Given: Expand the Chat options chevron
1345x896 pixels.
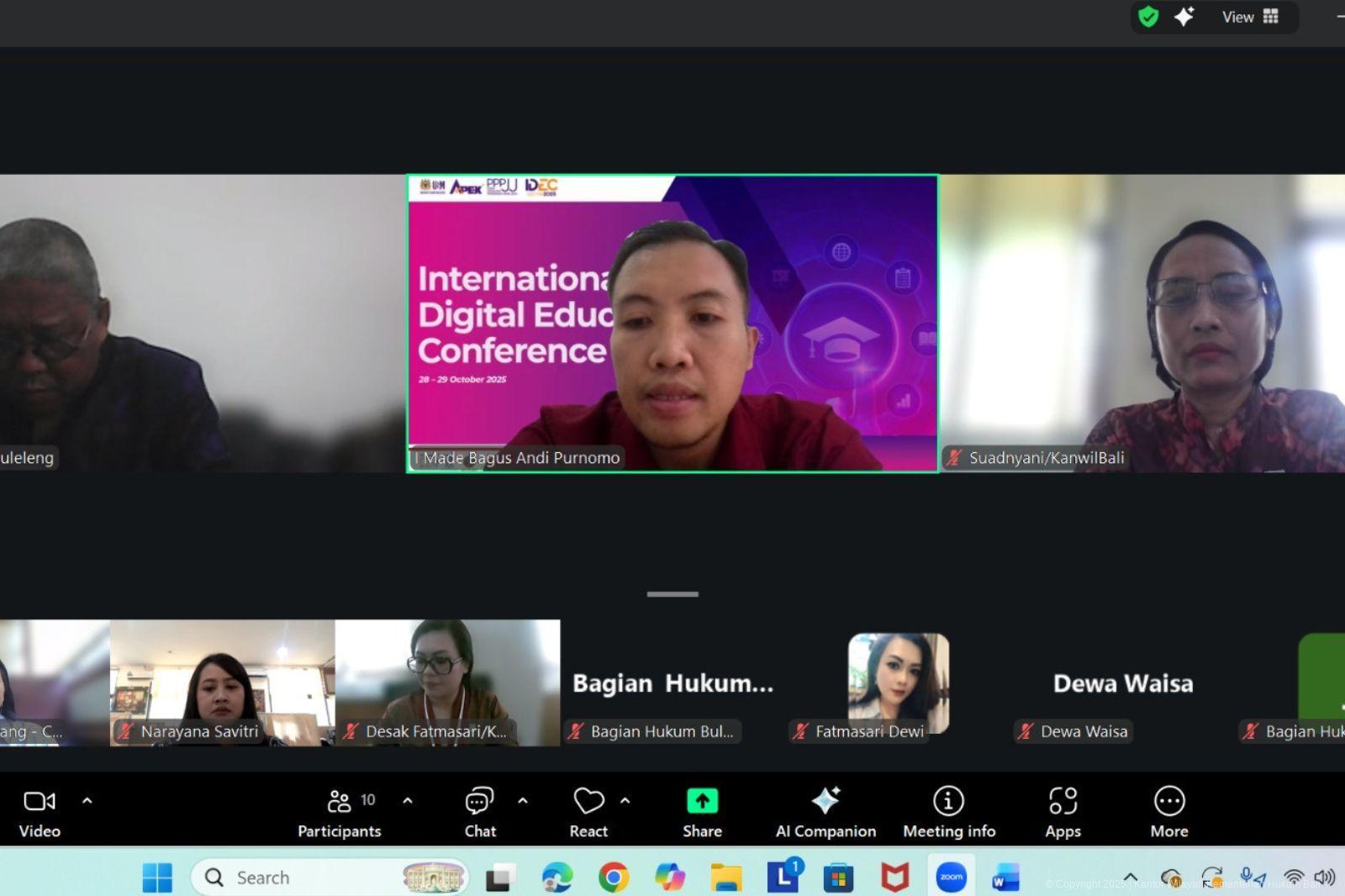Looking at the screenshot, I should (x=523, y=800).
